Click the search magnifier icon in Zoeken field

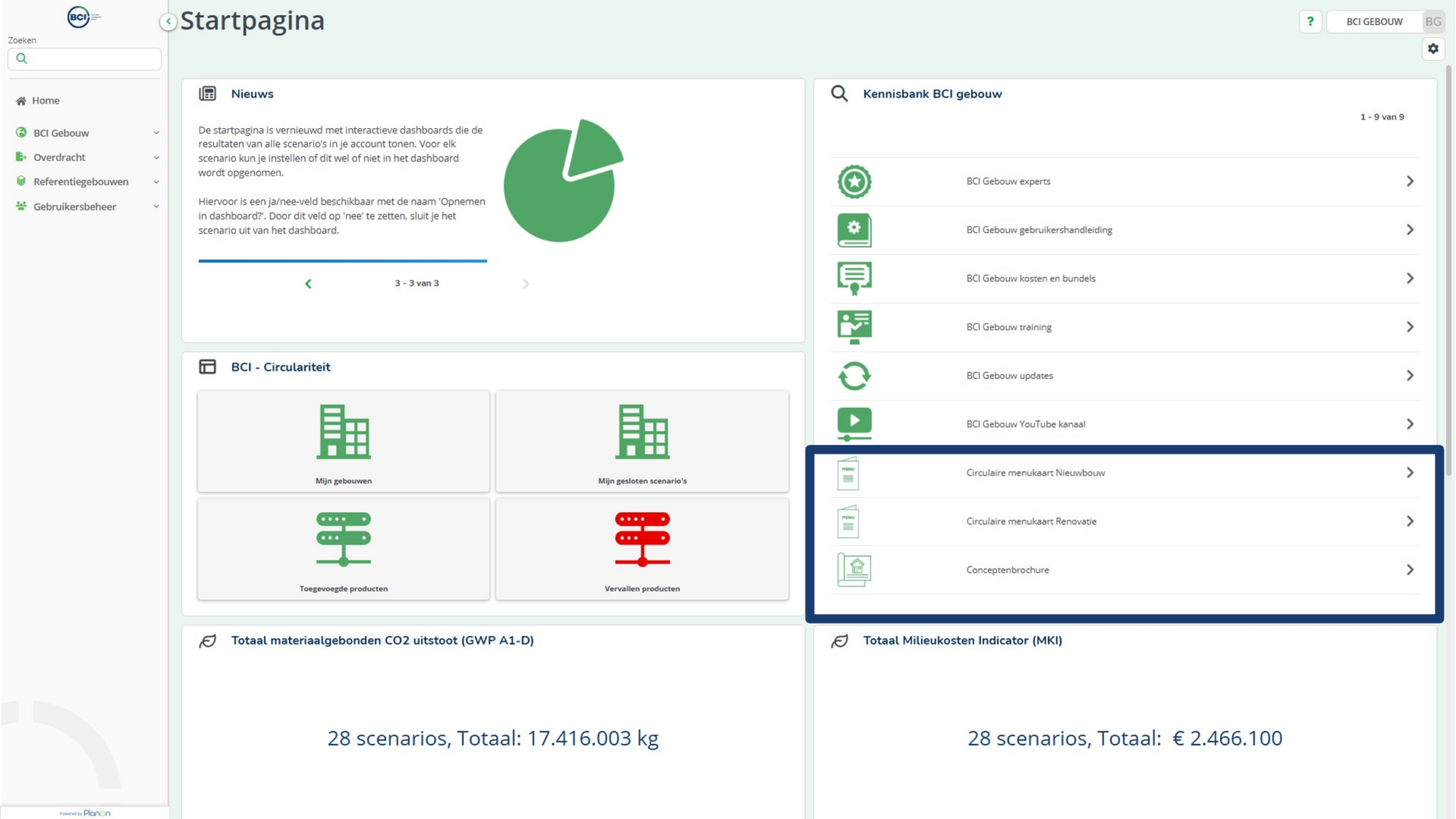coord(21,58)
